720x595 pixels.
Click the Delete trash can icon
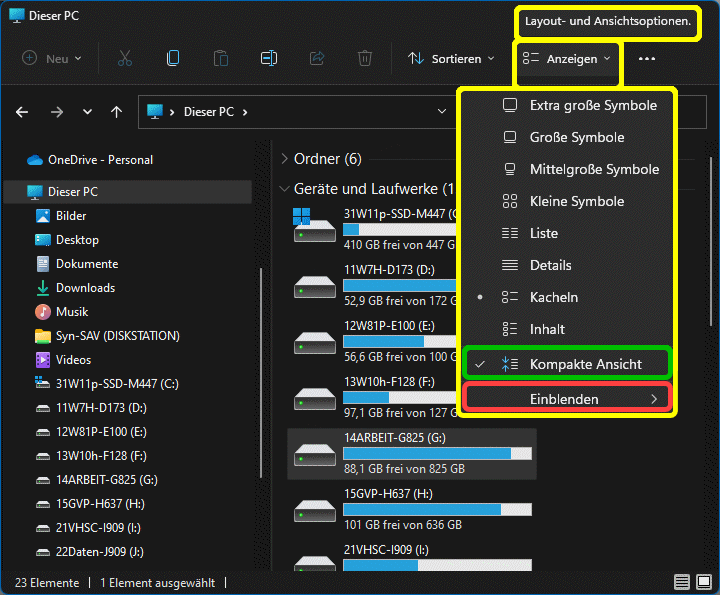coord(365,59)
